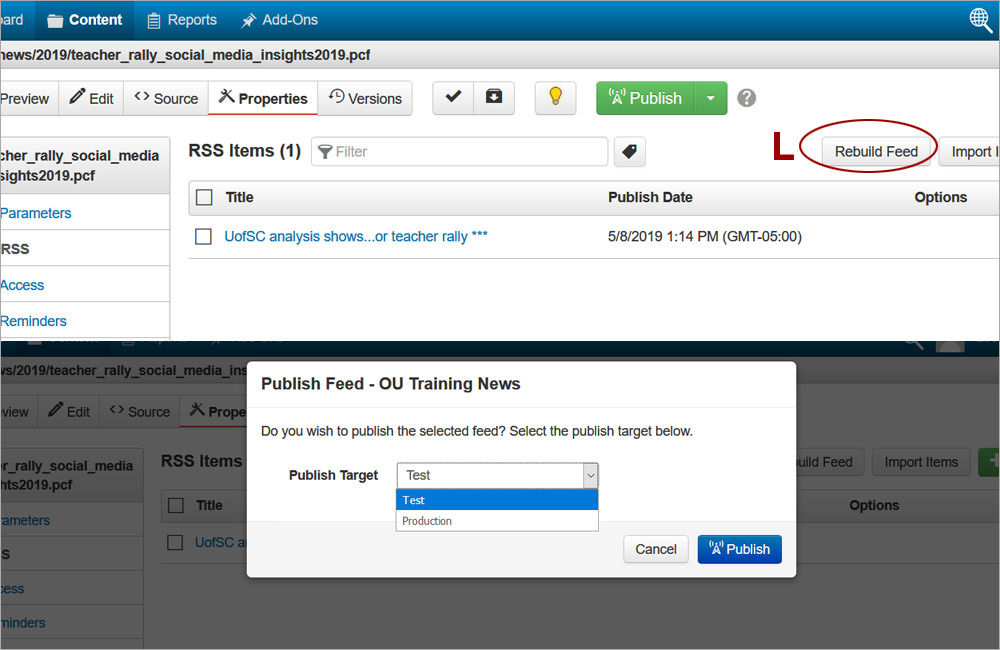The height and width of the screenshot is (650, 1000).
Task: Click the backup/save version icon
Action: pos(494,98)
